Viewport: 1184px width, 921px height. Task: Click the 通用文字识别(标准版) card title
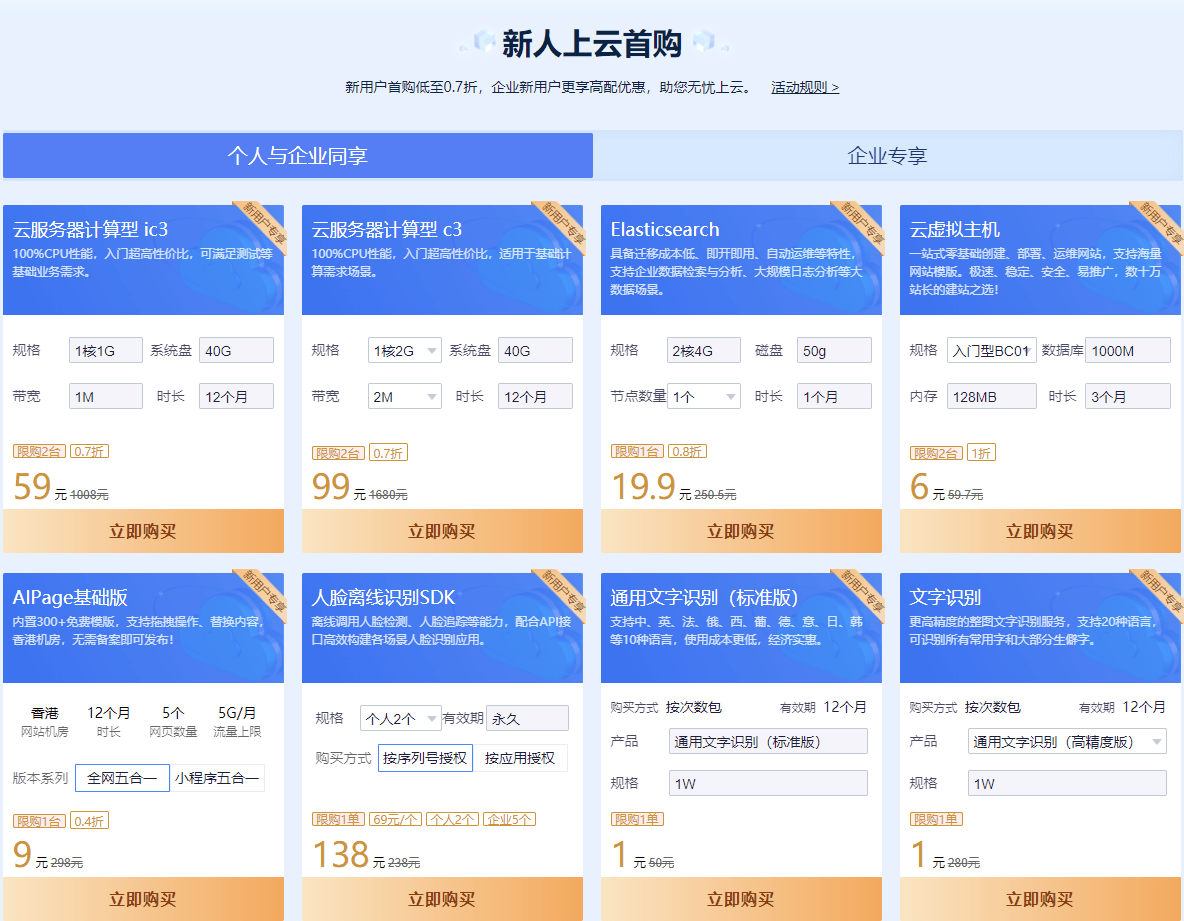pos(704,597)
